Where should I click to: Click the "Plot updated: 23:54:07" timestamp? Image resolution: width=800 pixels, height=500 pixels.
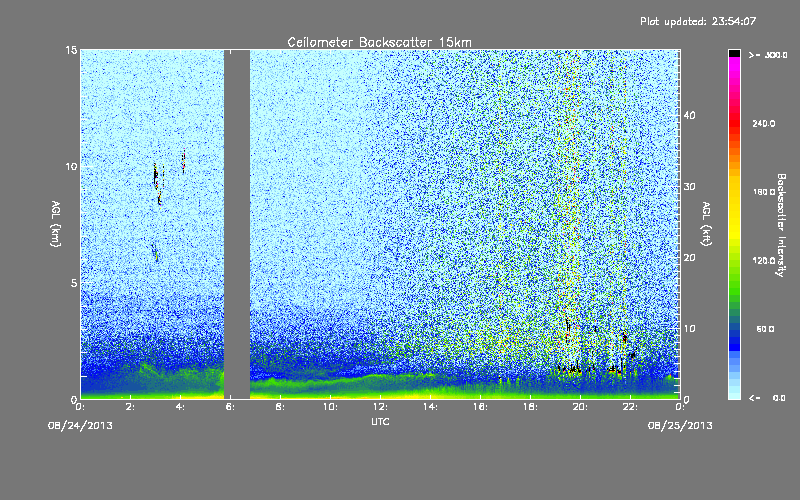coord(698,21)
